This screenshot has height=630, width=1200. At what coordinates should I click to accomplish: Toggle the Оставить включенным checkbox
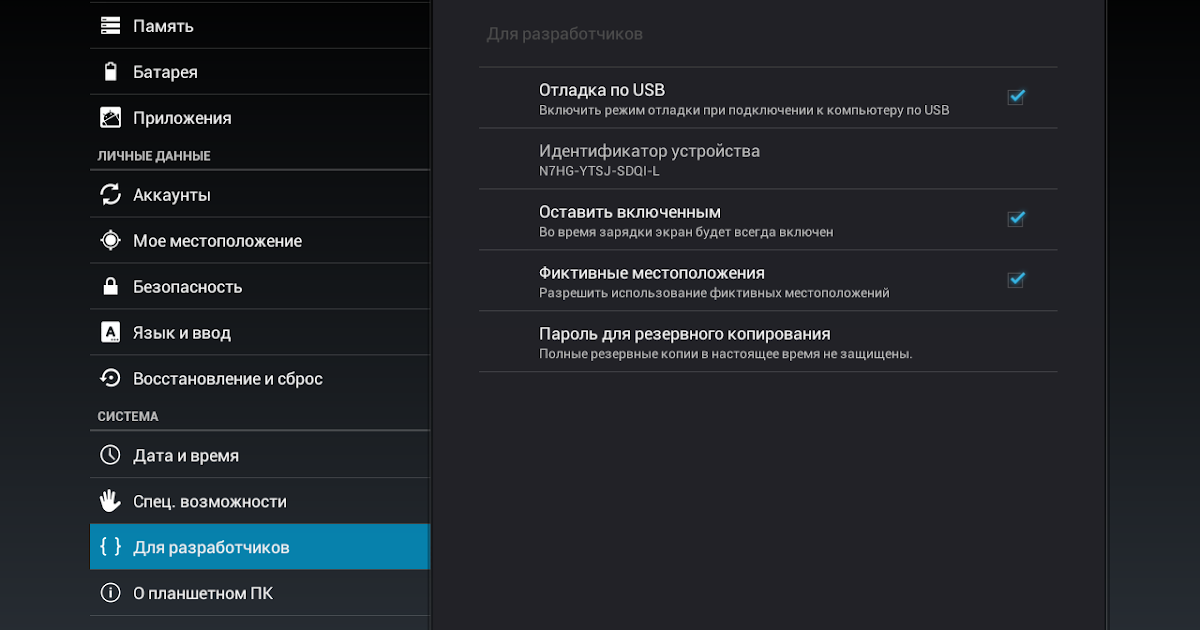pyautogui.click(x=1016, y=218)
